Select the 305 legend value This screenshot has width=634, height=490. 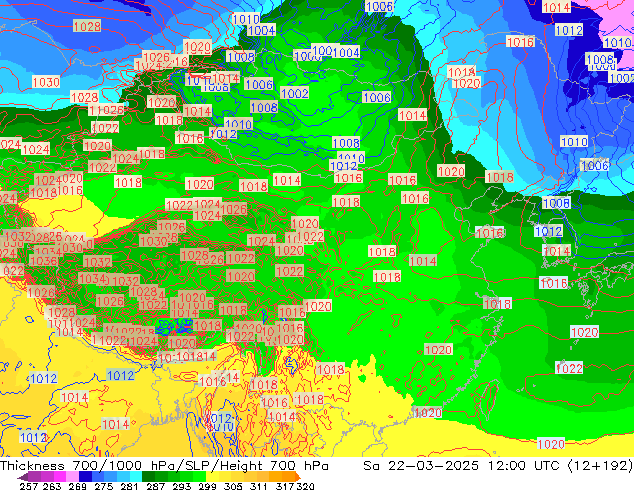(x=233, y=486)
